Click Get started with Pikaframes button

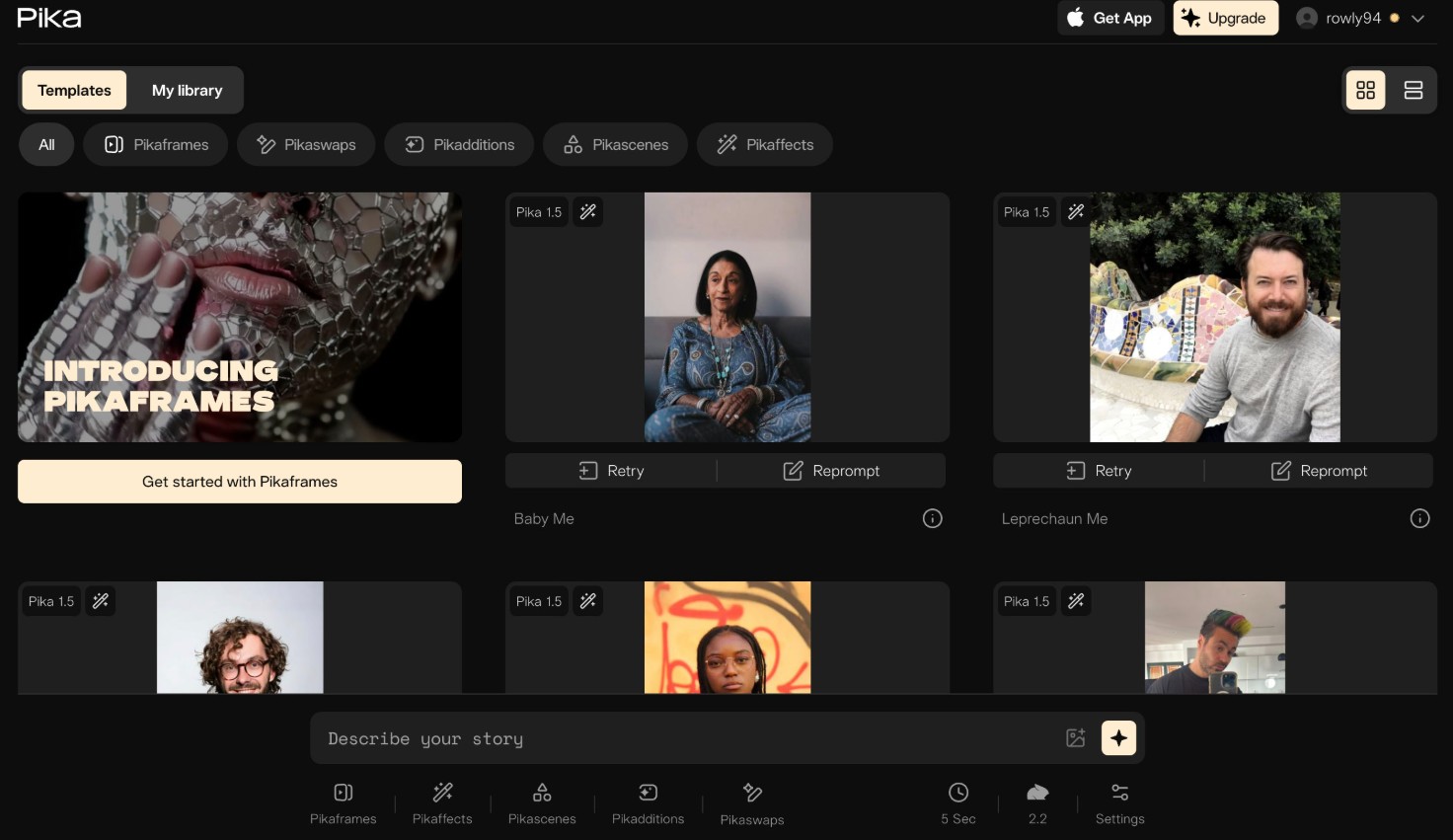pyautogui.click(x=240, y=482)
